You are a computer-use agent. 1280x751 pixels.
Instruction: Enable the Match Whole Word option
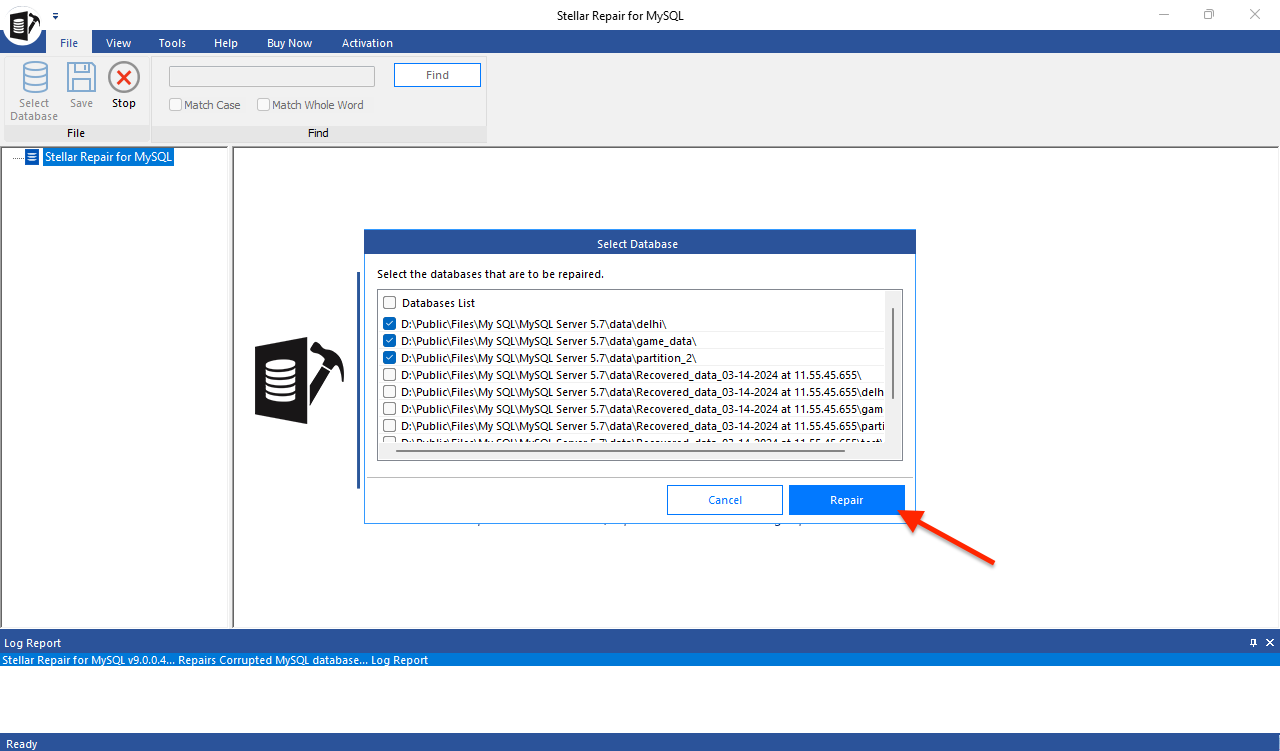click(x=263, y=104)
